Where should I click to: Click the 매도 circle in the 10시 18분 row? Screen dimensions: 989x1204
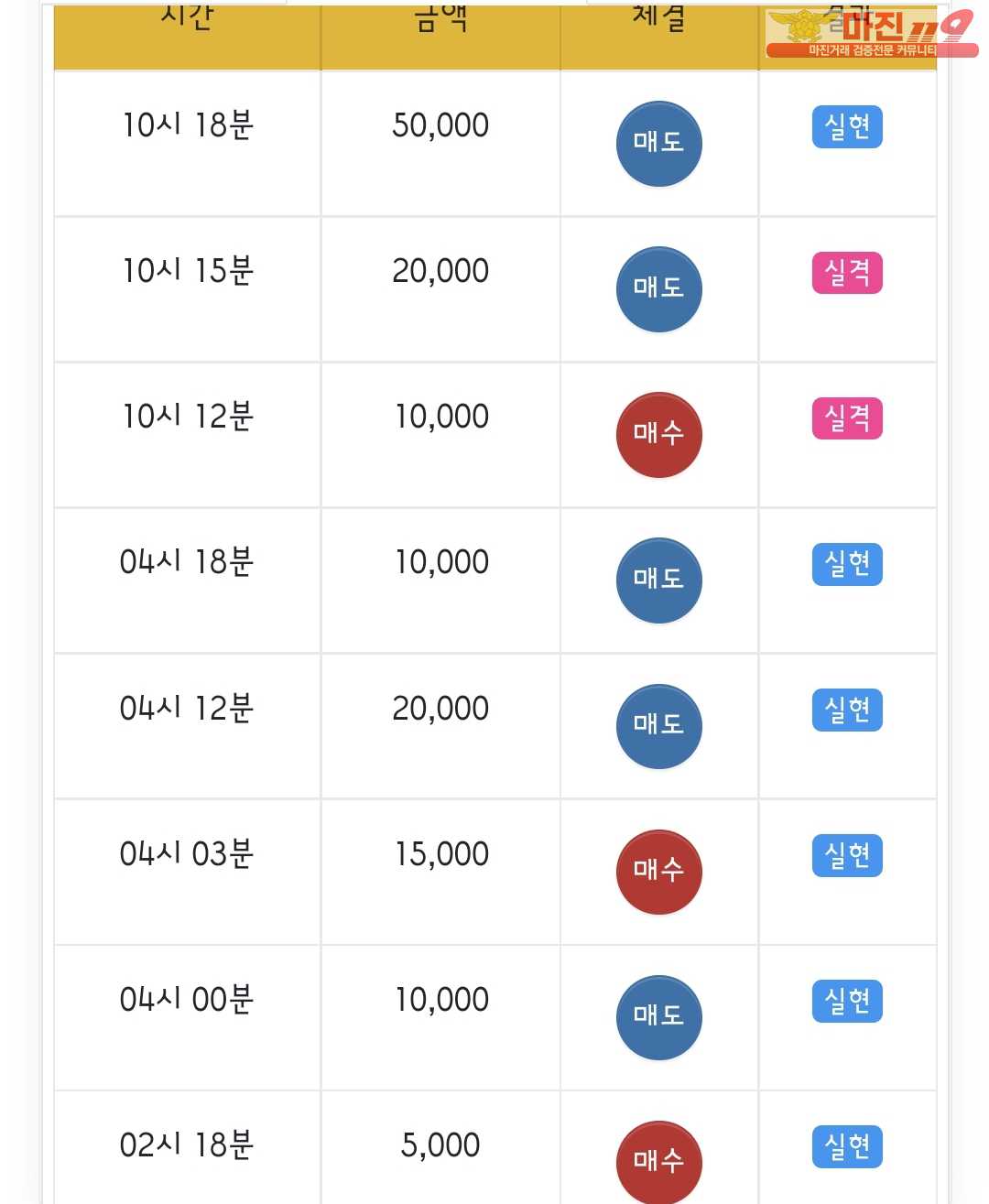click(659, 144)
